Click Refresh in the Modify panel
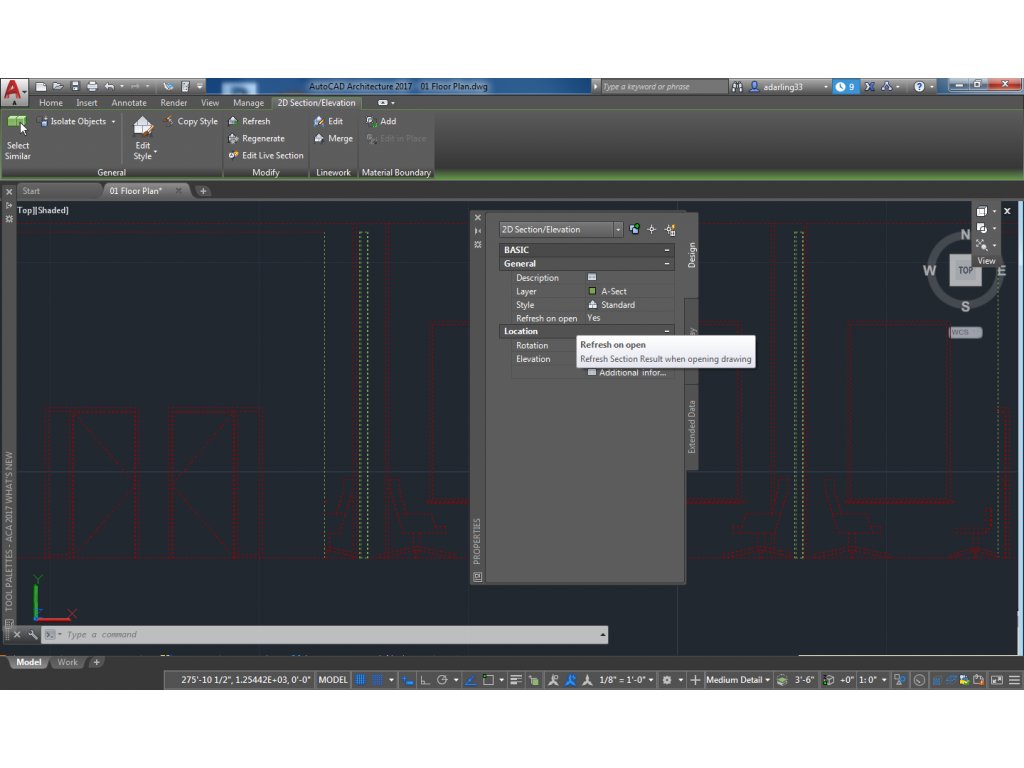Viewport: 1024px width, 768px height. click(x=249, y=121)
